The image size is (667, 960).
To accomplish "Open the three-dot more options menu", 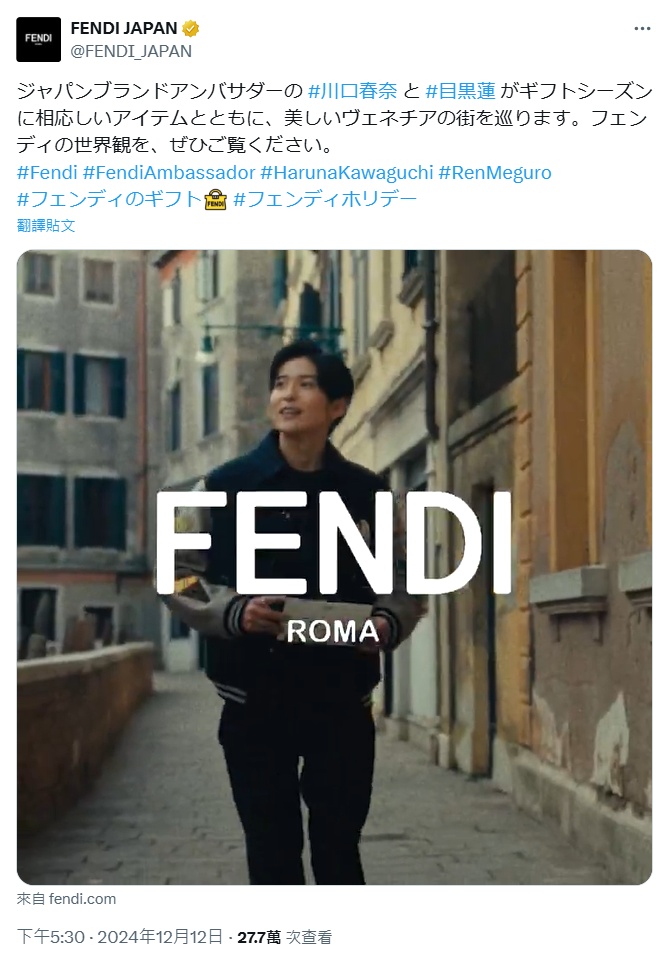I will (642, 29).
